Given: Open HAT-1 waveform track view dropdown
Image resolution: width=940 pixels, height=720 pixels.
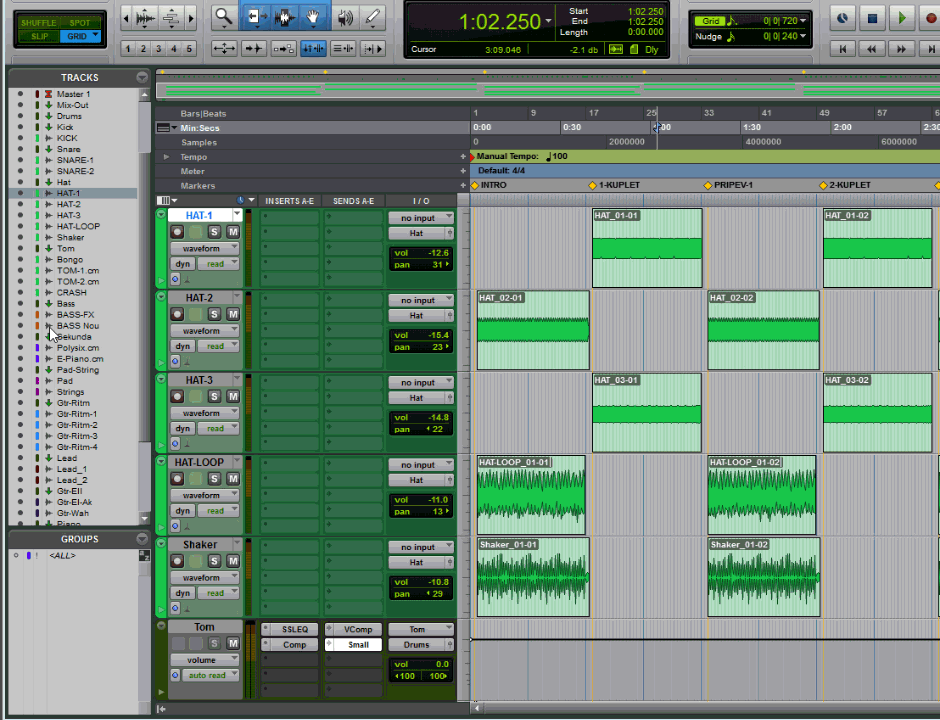Looking at the screenshot, I should tap(204, 248).
